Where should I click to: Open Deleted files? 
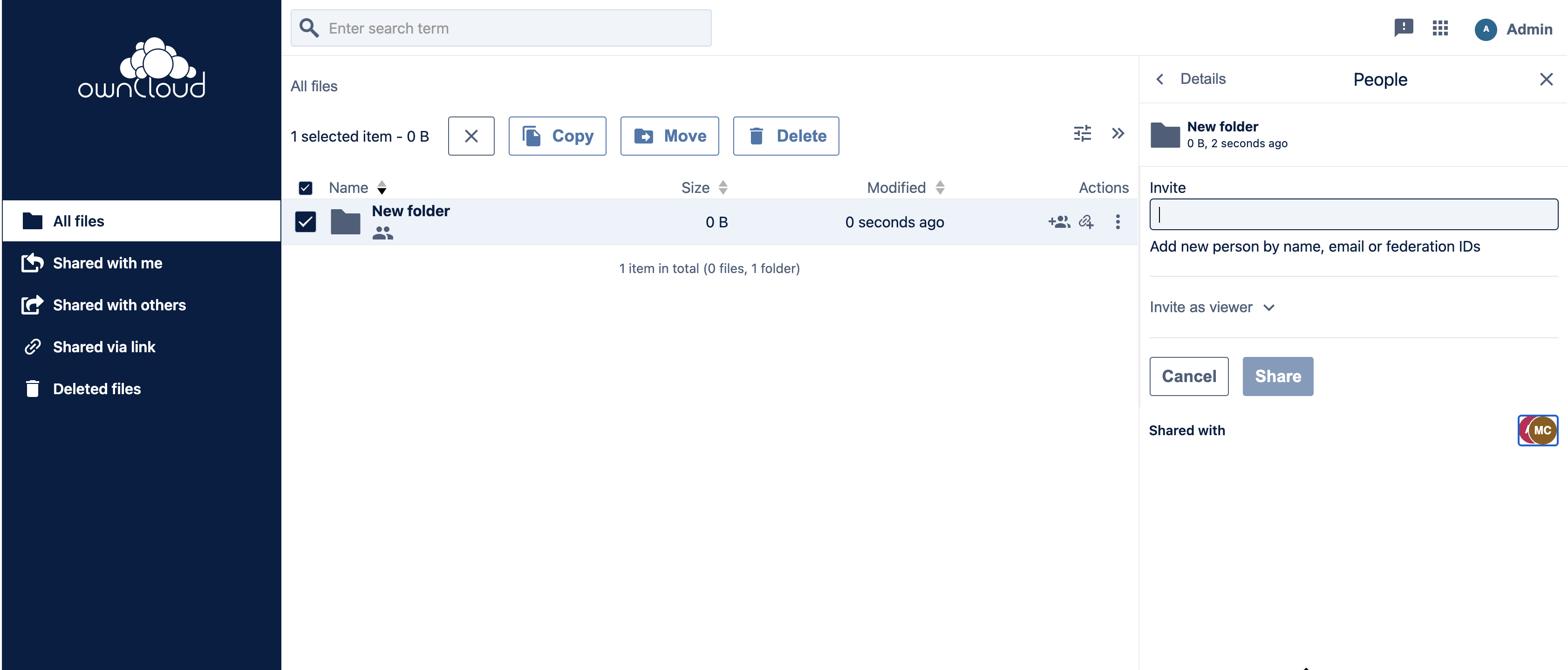(142, 389)
